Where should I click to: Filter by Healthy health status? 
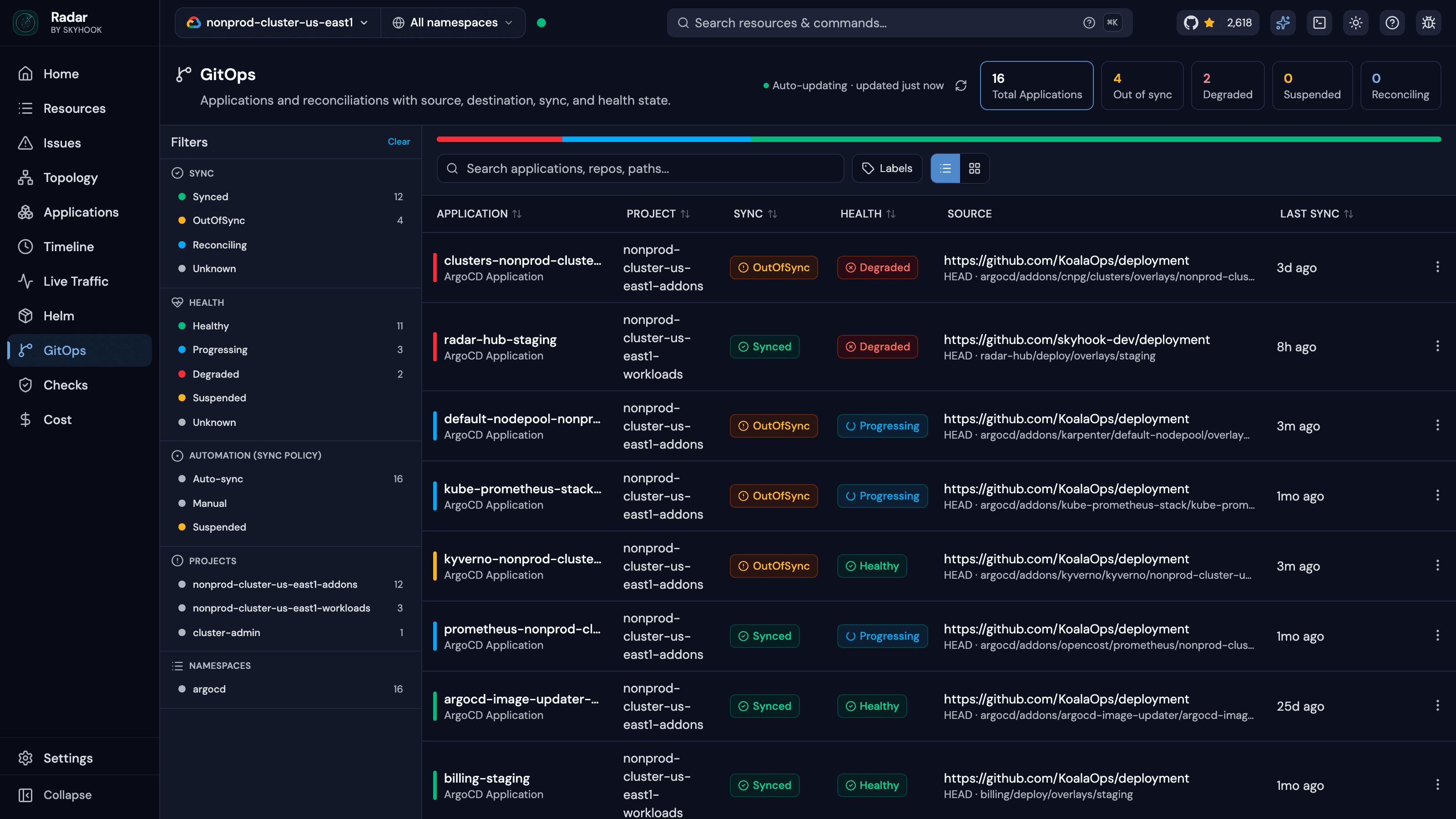[291, 326]
